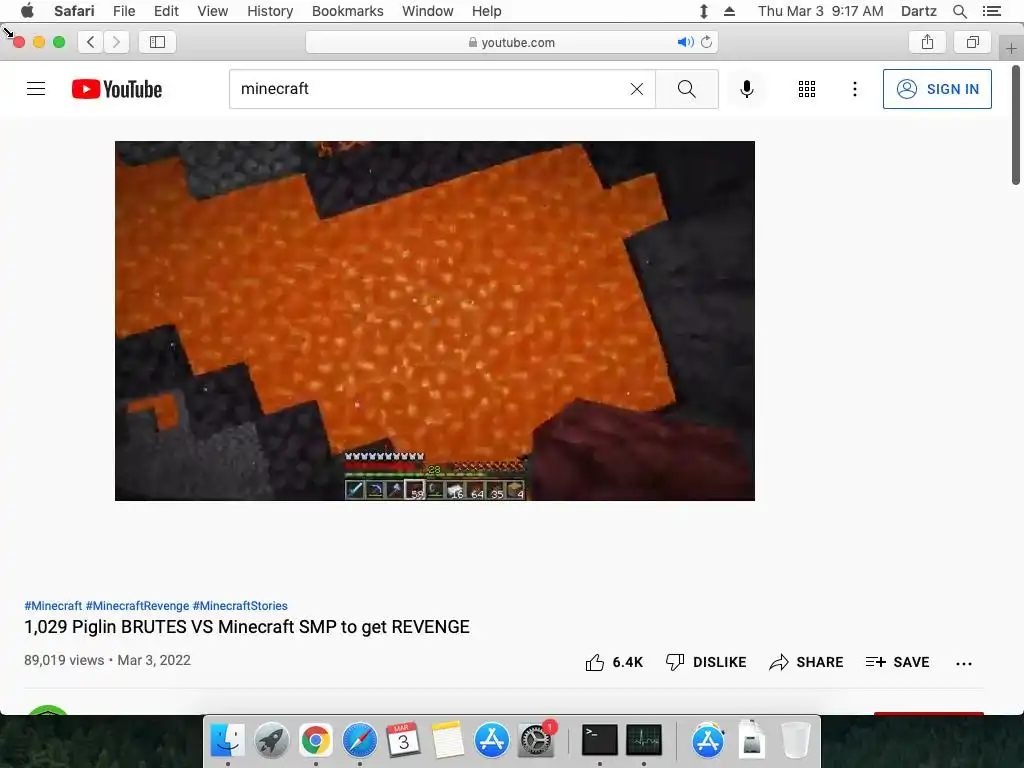Viewport: 1024px width, 768px height.
Task: Show Safari tab overview
Action: coord(972,42)
